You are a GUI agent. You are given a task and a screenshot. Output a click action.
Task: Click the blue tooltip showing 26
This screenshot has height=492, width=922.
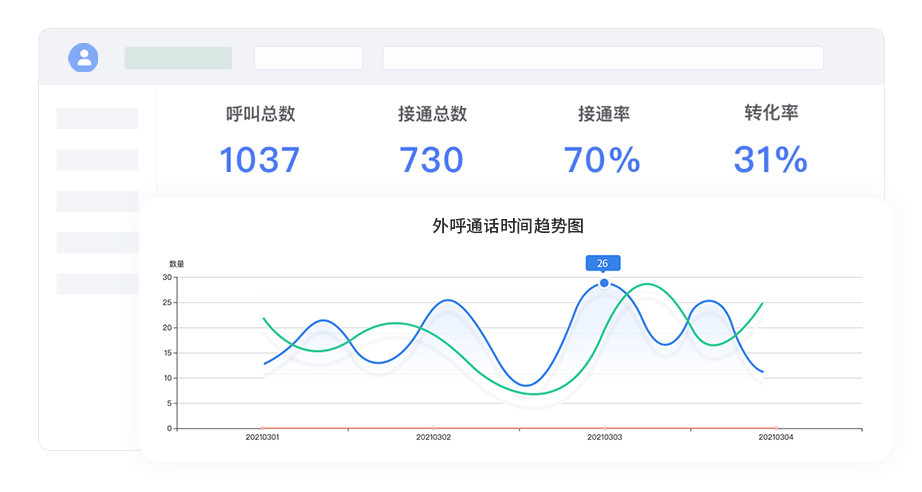click(603, 263)
